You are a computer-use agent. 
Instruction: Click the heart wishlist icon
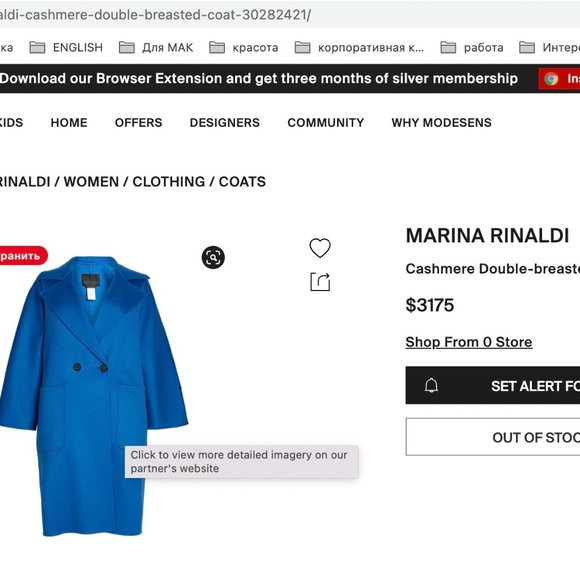point(320,247)
